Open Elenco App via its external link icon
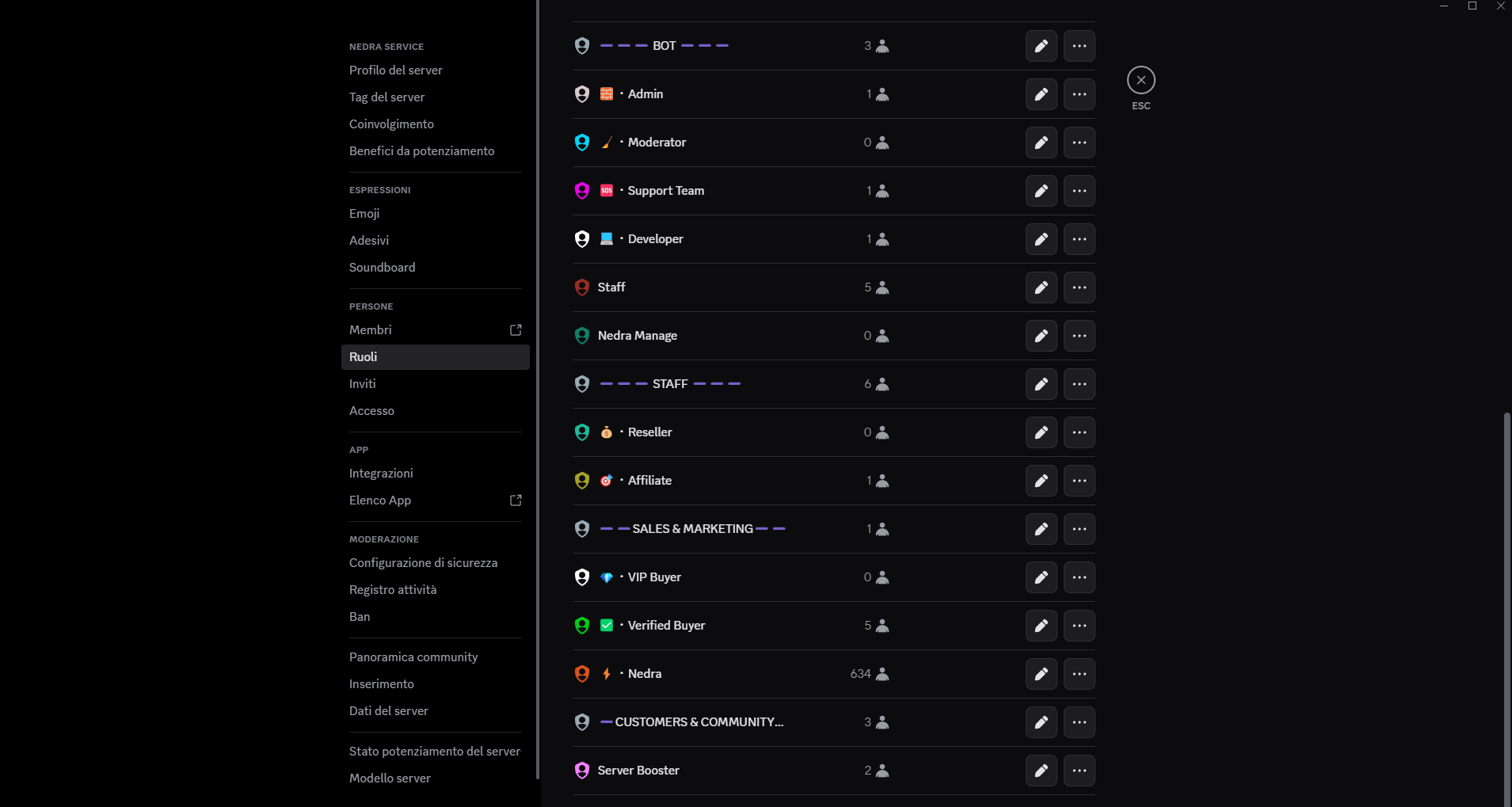The image size is (1512, 807). tap(516, 500)
